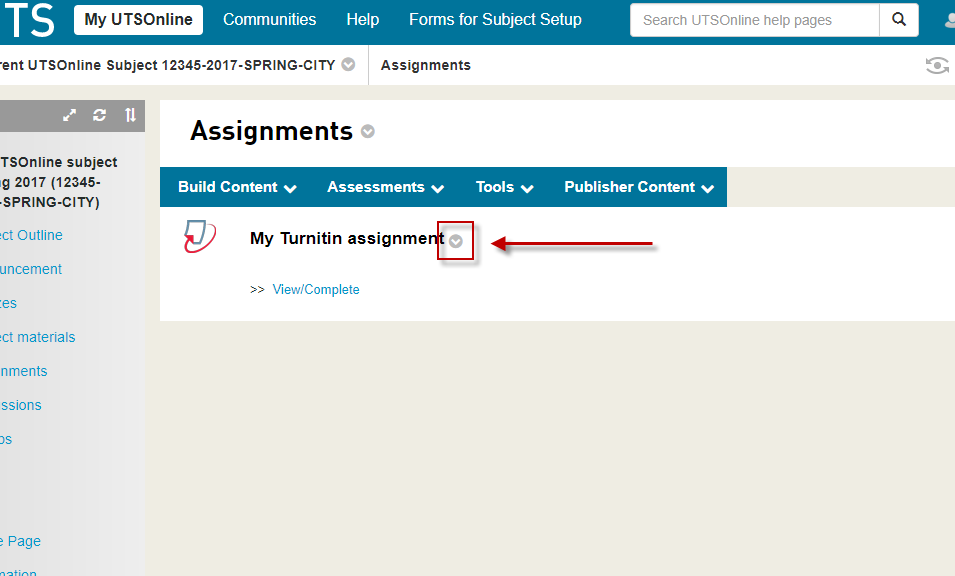The width and height of the screenshot is (955, 576).
Task: Open Forms for Subject Setup tab
Action: click(495, 20)
